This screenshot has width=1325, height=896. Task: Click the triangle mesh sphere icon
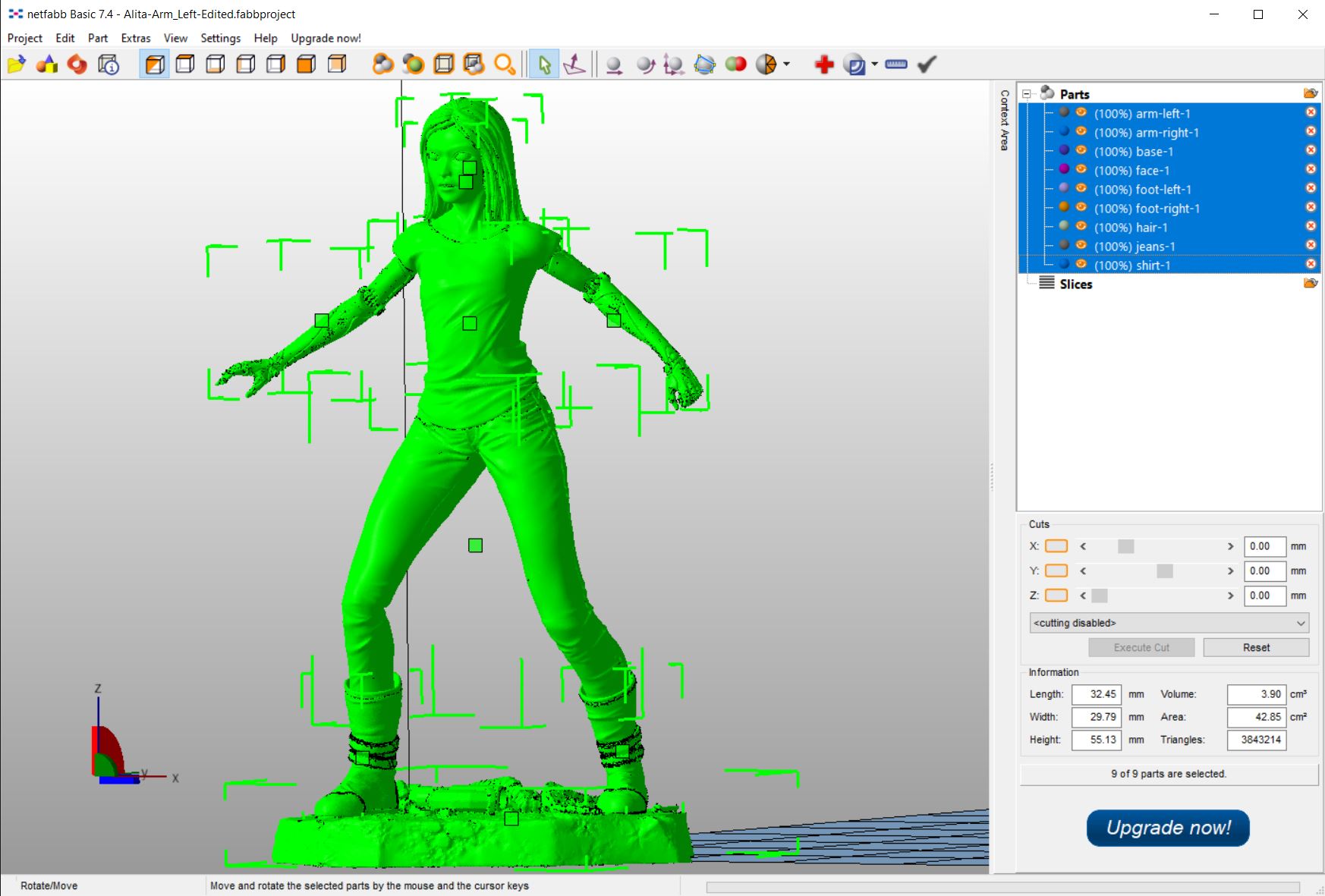[766, 64]
